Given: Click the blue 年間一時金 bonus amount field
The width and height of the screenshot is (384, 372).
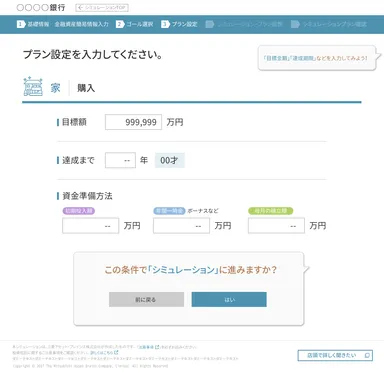Looking at the screenshot, I should click(x=181, y=226).
